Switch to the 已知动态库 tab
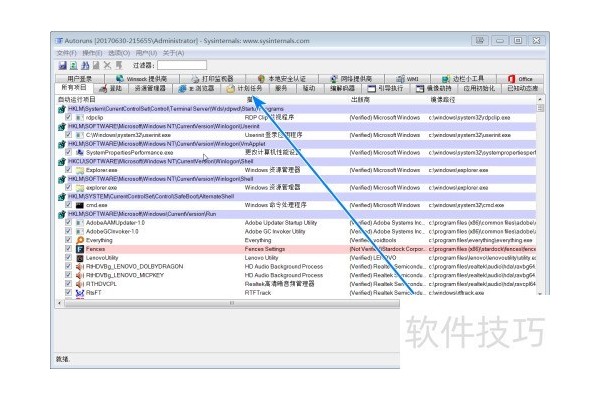The width and height of the screenshot is (600, 400). [523, 89]
